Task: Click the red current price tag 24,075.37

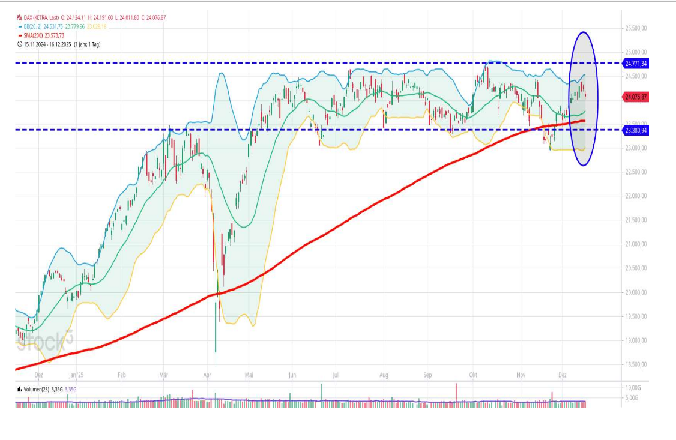Action: pos(636,97)
